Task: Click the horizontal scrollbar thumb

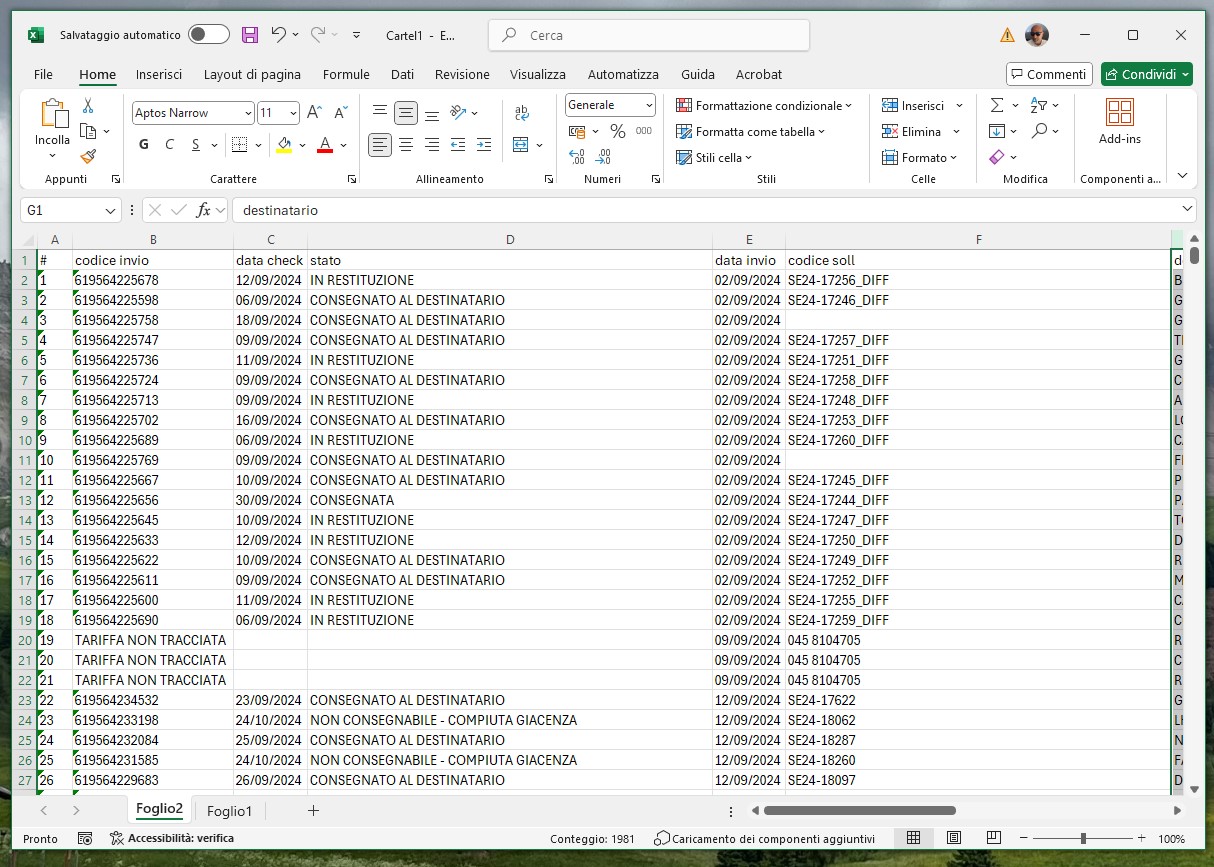Action: coord(858,810)
